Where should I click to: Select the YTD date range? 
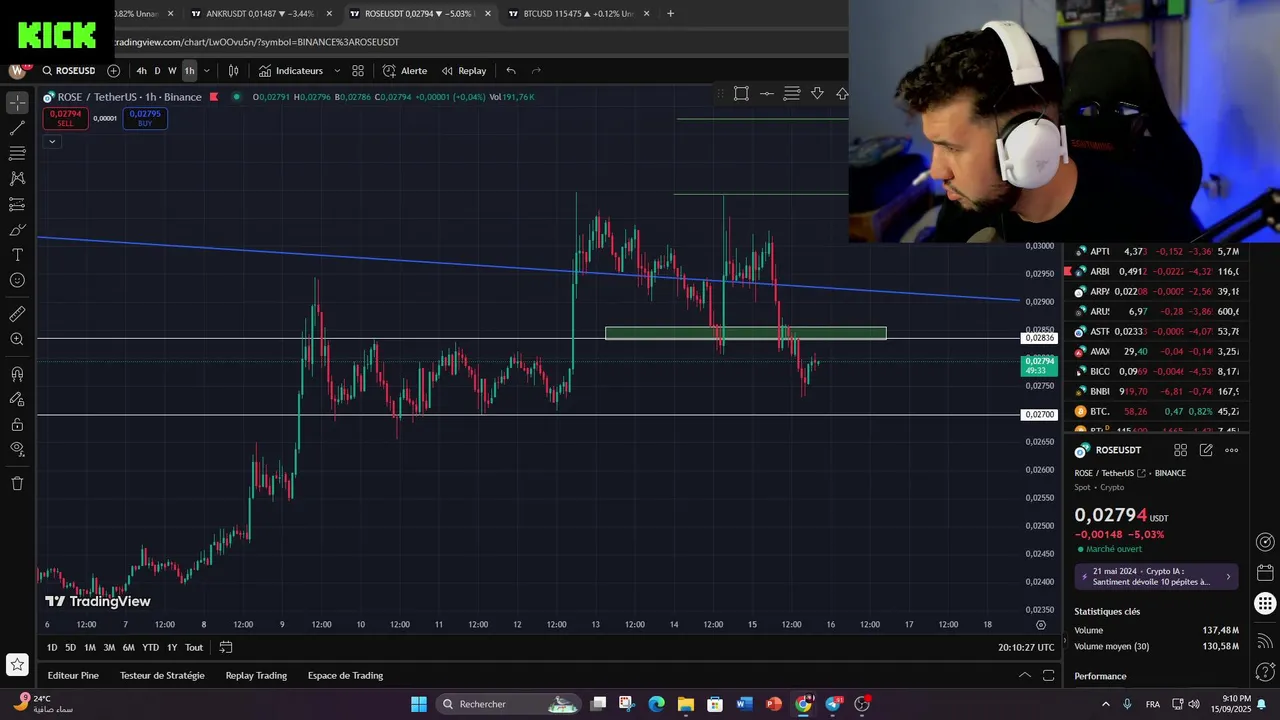150,648
